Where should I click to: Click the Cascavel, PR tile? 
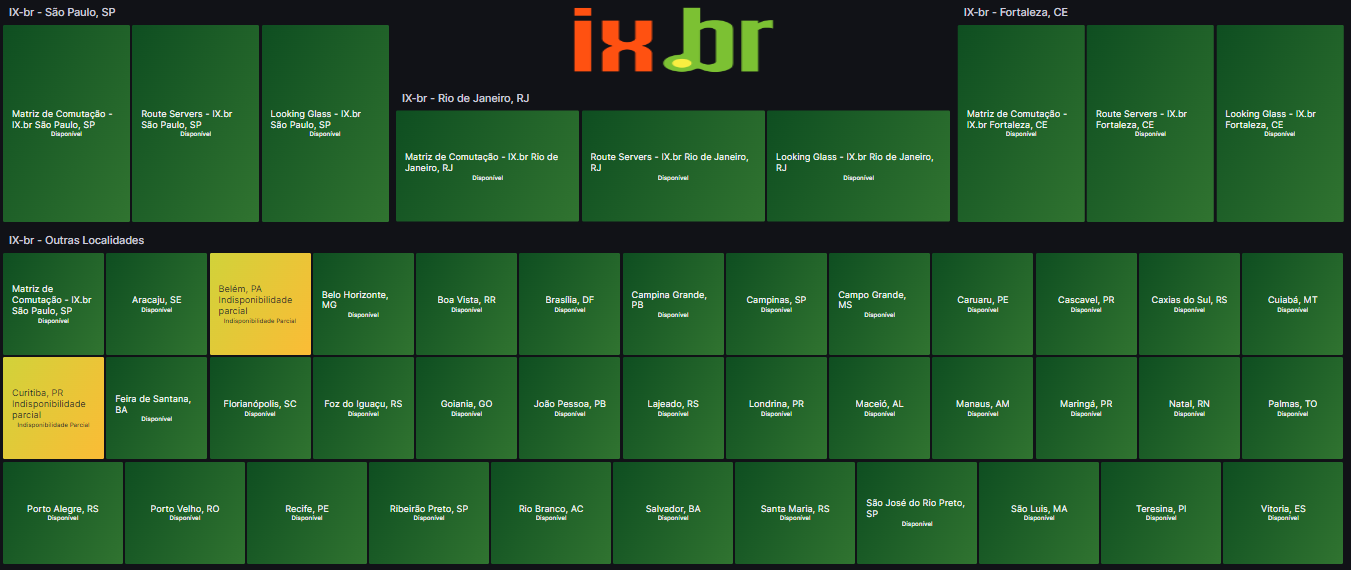1086,304
